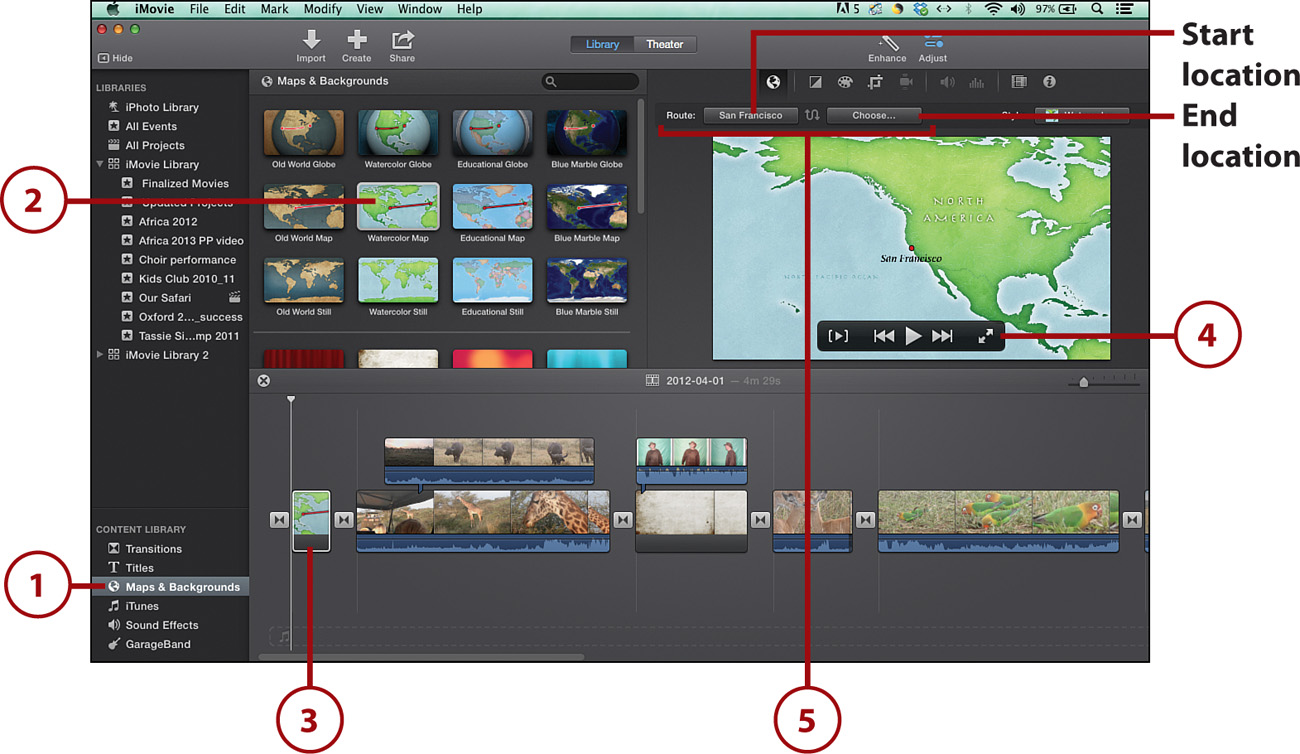Open Sound Effects in Content Library
Image resolution: width=1300 pixels, height=754 pixels.
161,624
